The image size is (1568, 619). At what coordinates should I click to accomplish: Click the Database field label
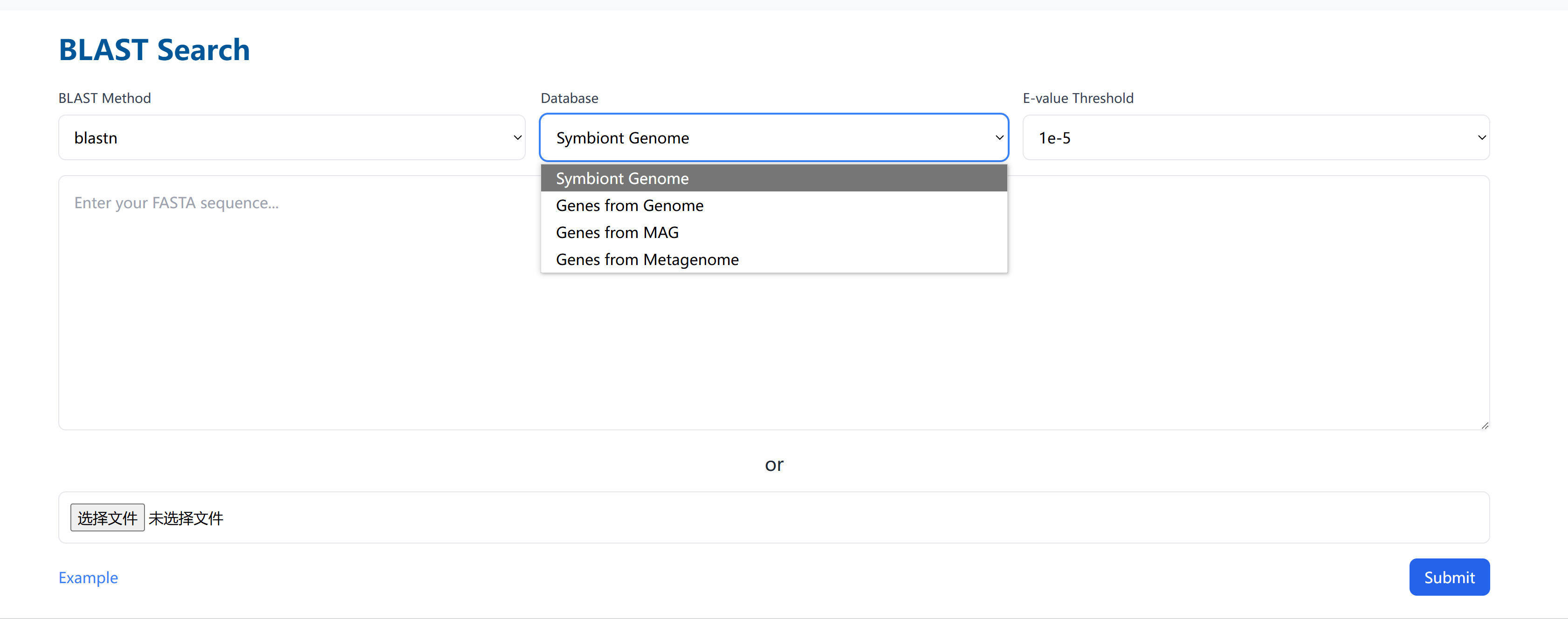569,98
